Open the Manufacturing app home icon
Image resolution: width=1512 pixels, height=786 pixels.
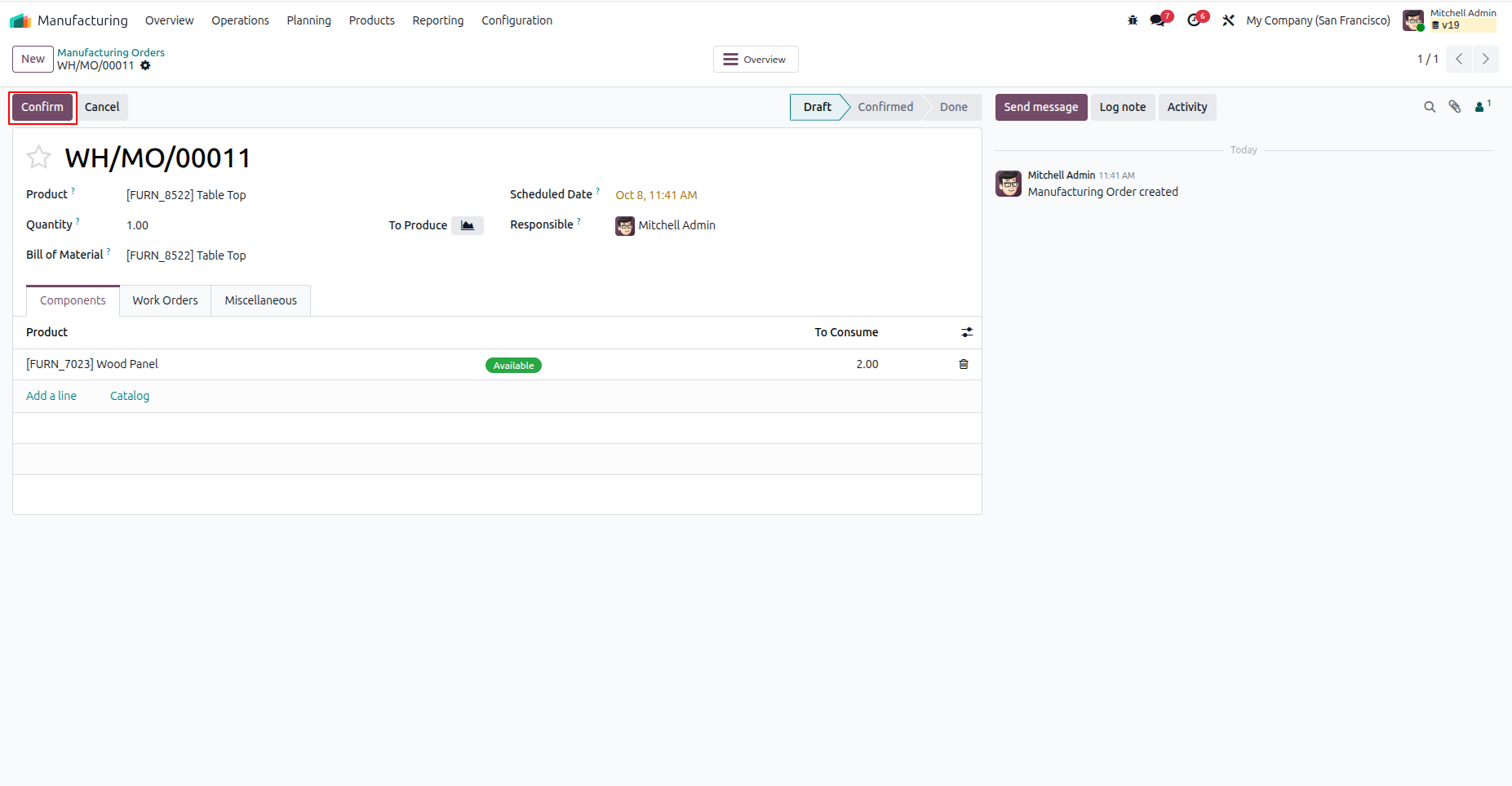pyautogui.click(x=20, y=20)
